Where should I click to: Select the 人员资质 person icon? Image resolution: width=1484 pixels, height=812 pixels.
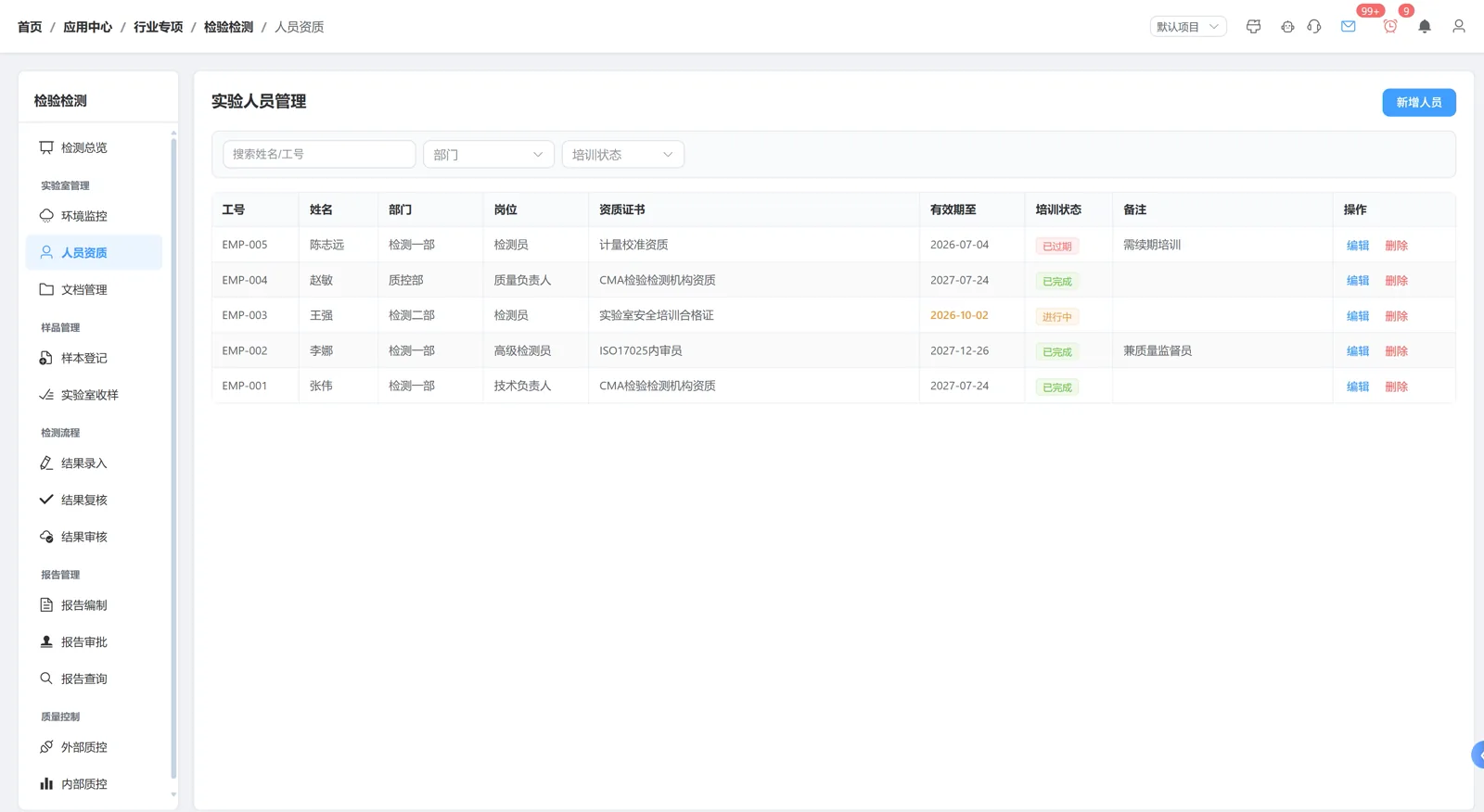pos(46,252)
